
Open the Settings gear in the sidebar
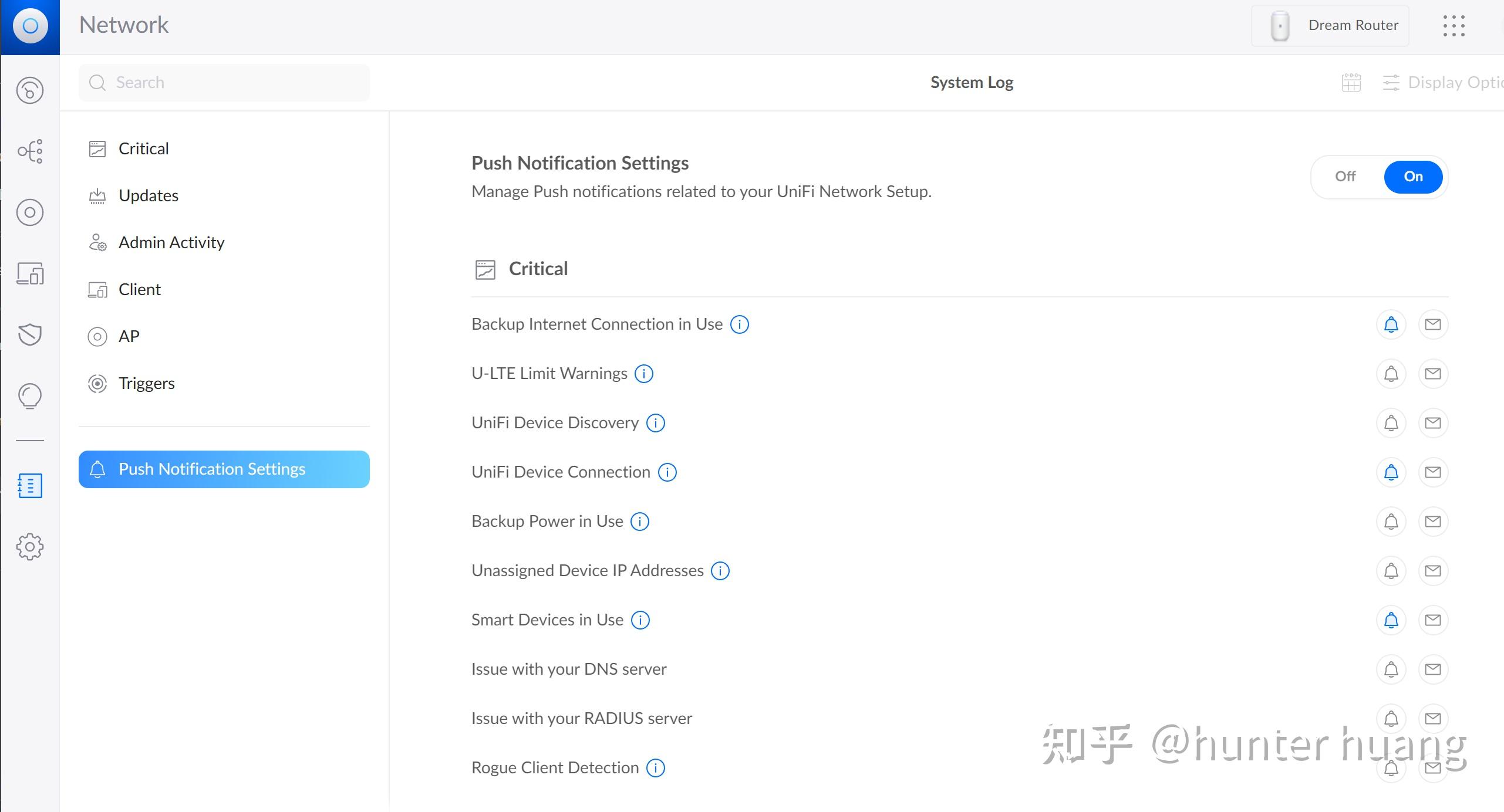[x=30, y=546]
